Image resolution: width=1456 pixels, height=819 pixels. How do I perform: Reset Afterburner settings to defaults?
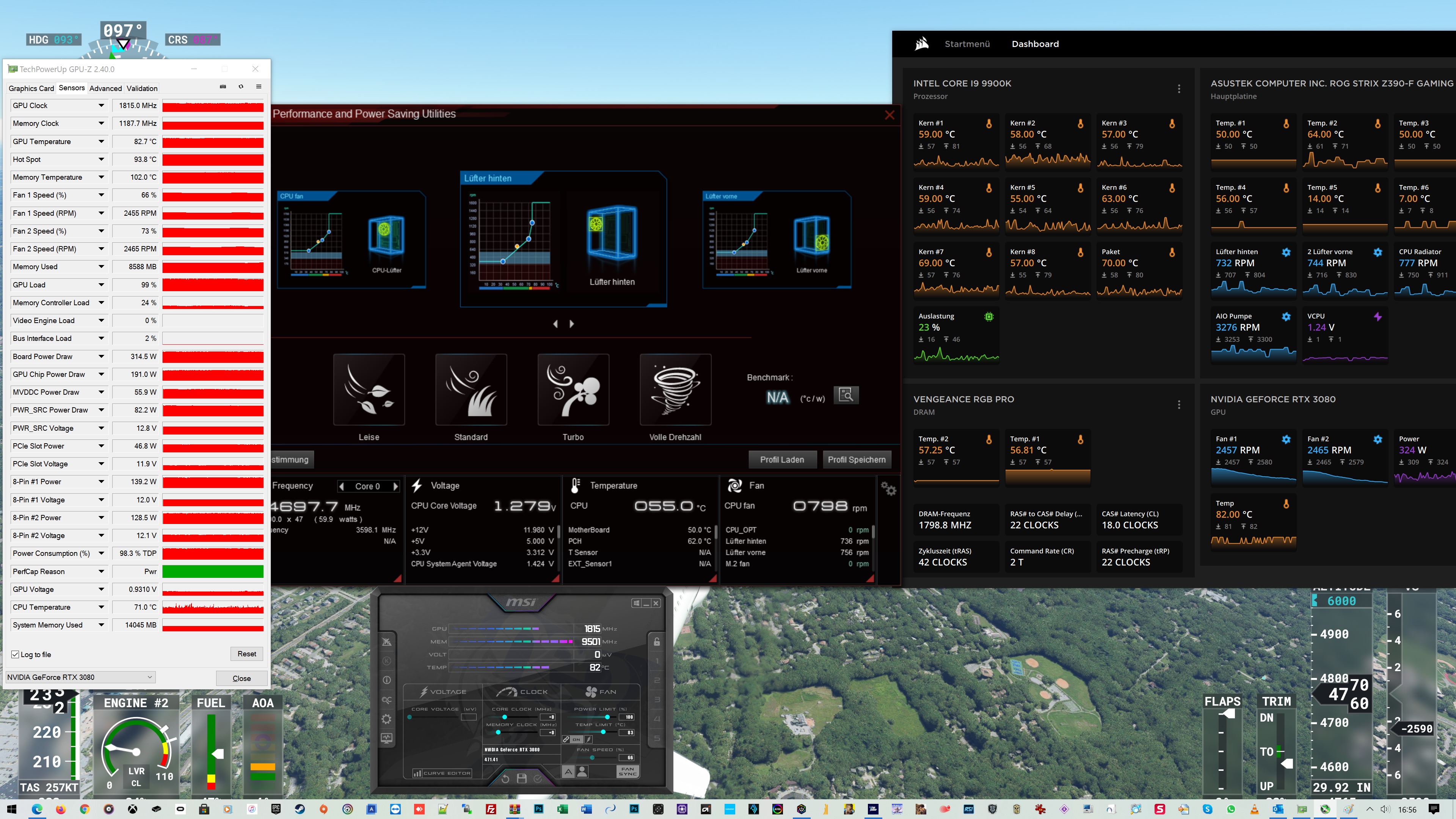click(x=505, y=778)
